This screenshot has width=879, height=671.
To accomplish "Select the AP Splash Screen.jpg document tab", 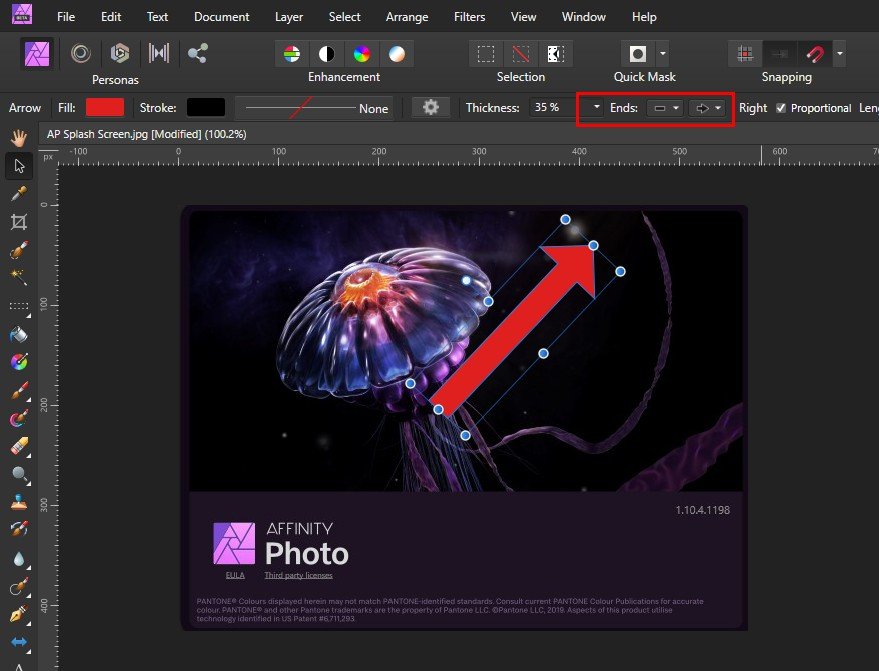I will pos(146,134).
